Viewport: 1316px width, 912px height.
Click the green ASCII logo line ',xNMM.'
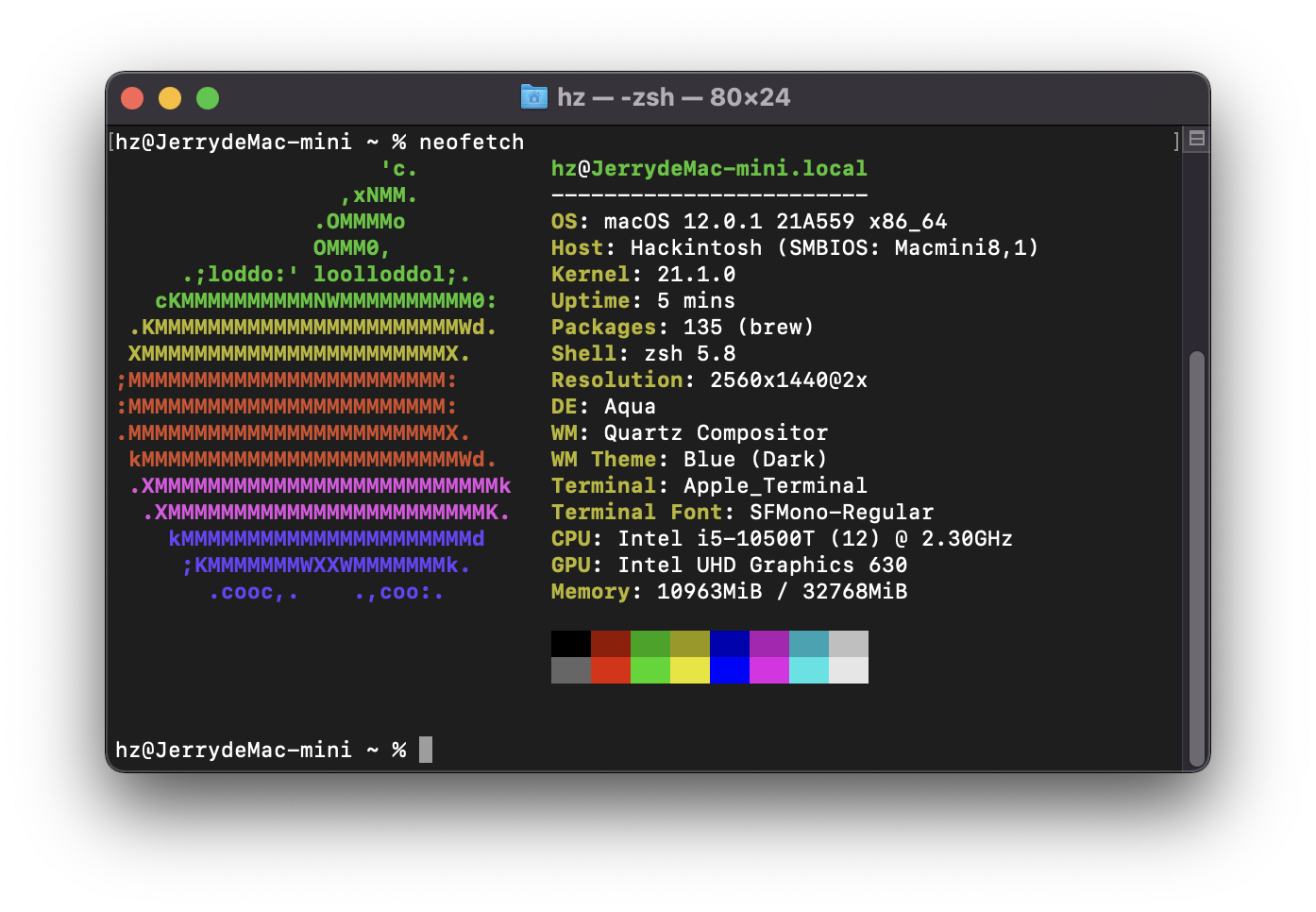tap(379, 194)
